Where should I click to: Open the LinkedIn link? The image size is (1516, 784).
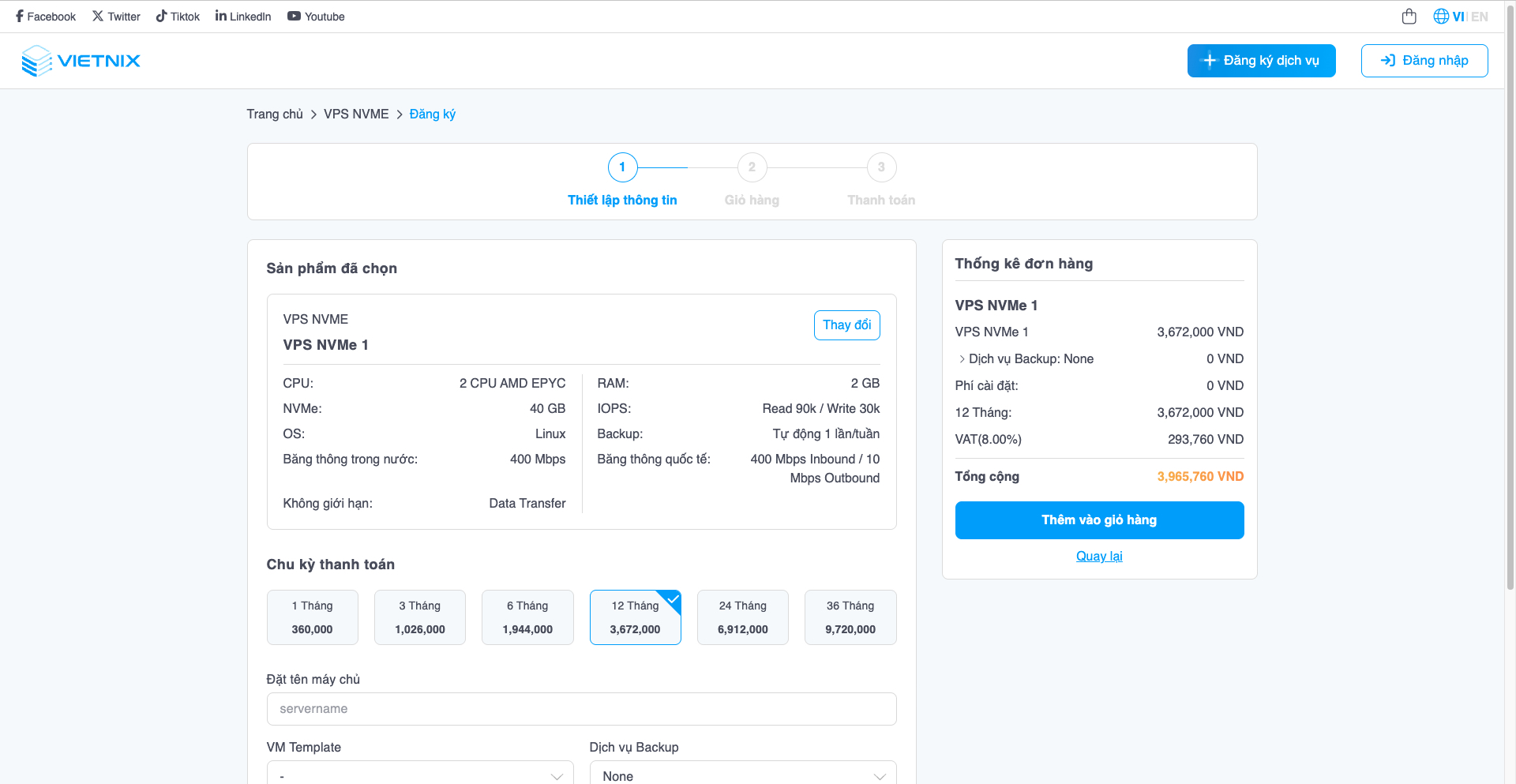[x=243, y=17]
